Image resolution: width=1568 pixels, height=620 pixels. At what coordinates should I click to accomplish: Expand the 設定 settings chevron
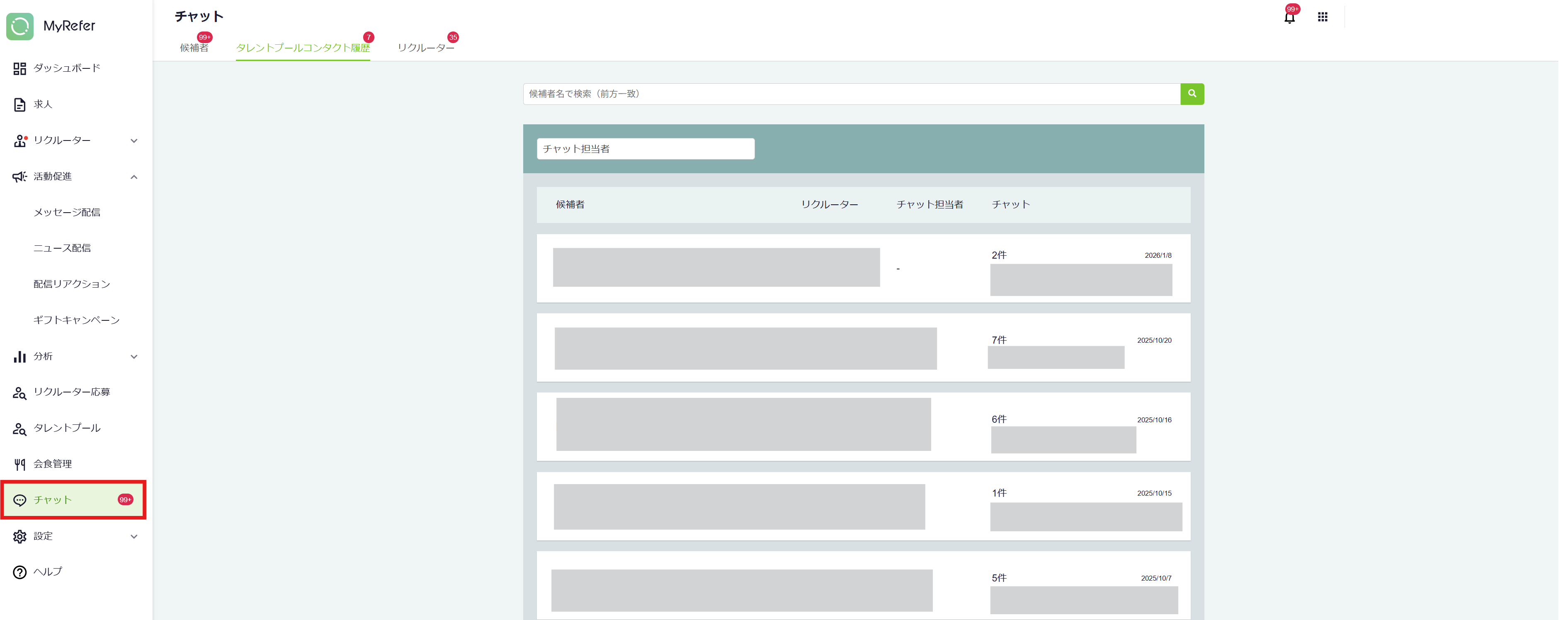tap(134, 537)
